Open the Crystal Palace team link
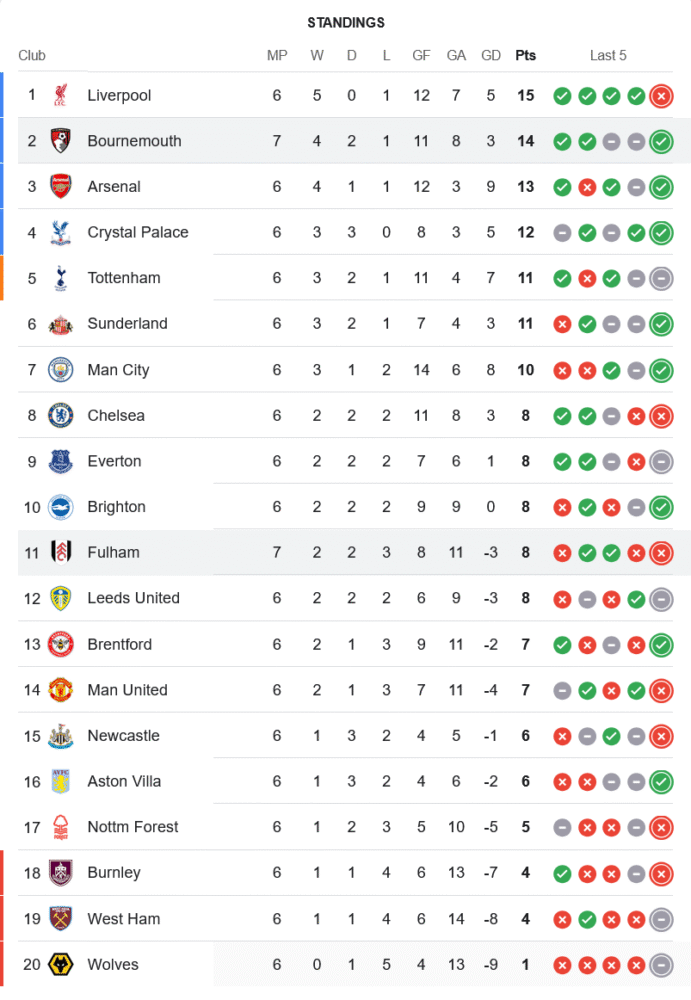 tap(138, 233)
